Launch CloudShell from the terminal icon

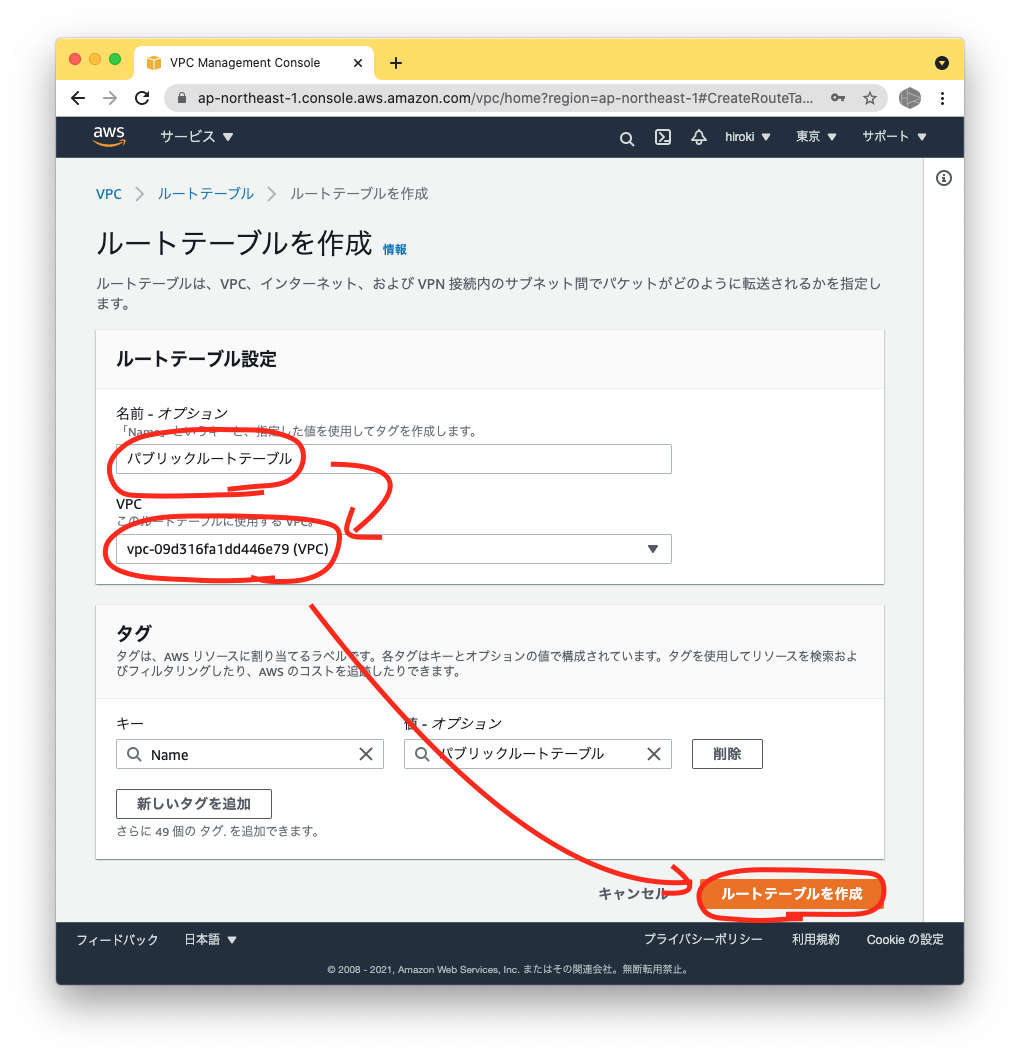(x=662, y=137)
